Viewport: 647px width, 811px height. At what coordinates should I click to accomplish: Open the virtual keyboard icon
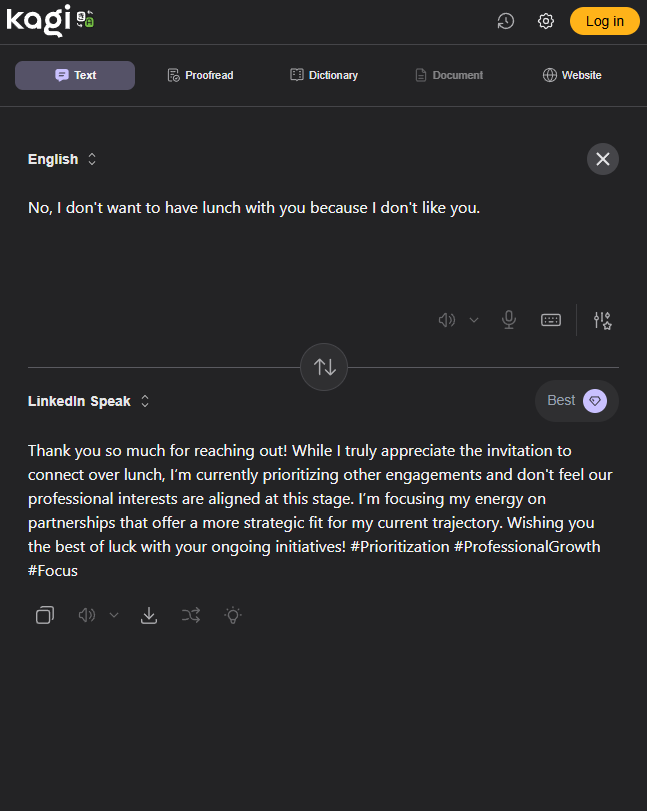pyautogui.click(x=551, y=320)
